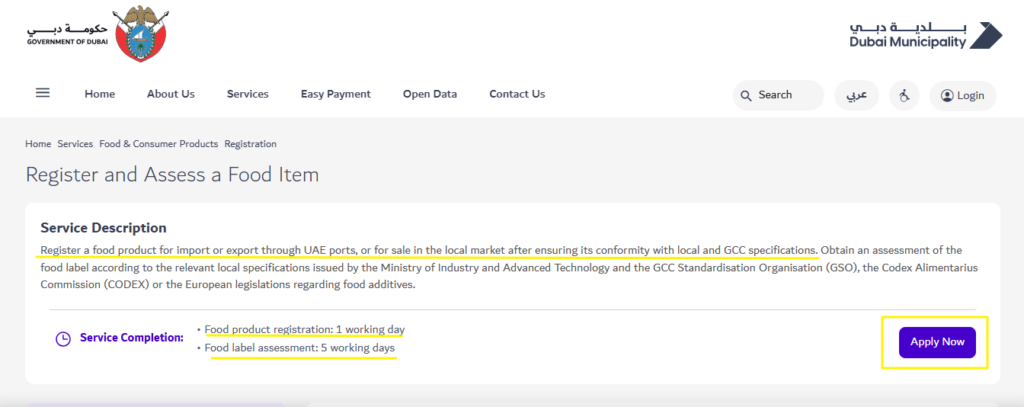This screenshot has width=1024, height=407.
Task: Click the Registration breadcrumb link
Action: (x=250, y=144)
